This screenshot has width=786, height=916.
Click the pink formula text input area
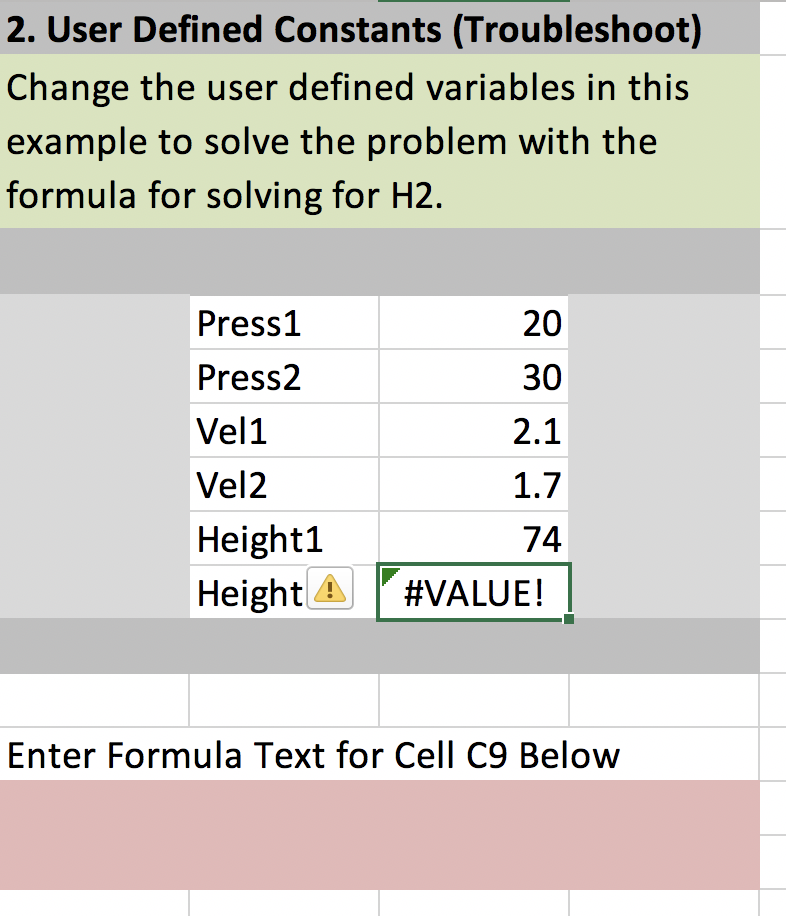click(x=380, y=835)
